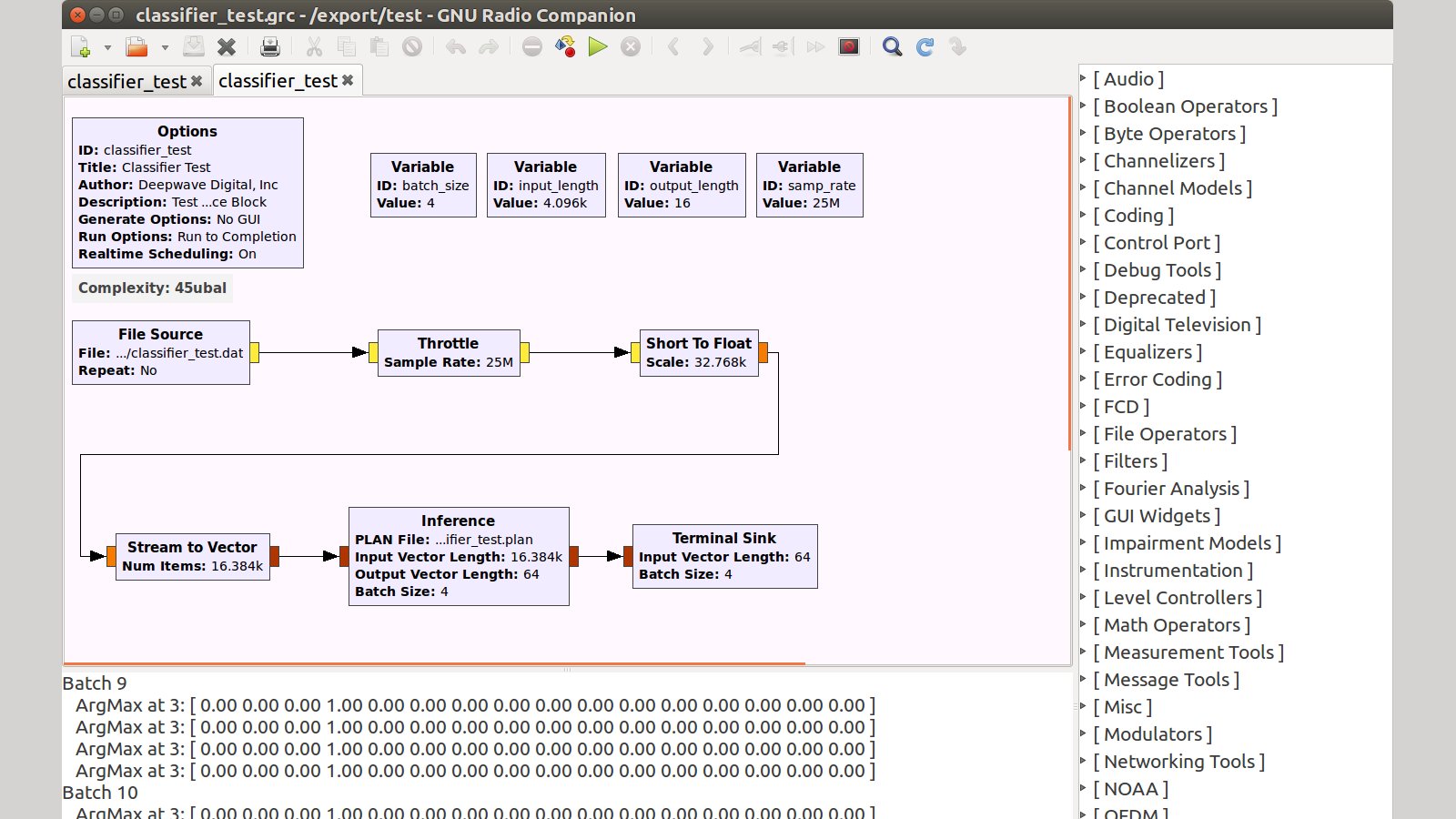The height and width of the screenshot is (819, 1456).
Task: Generate the flow graph
Action: point(565,46)
